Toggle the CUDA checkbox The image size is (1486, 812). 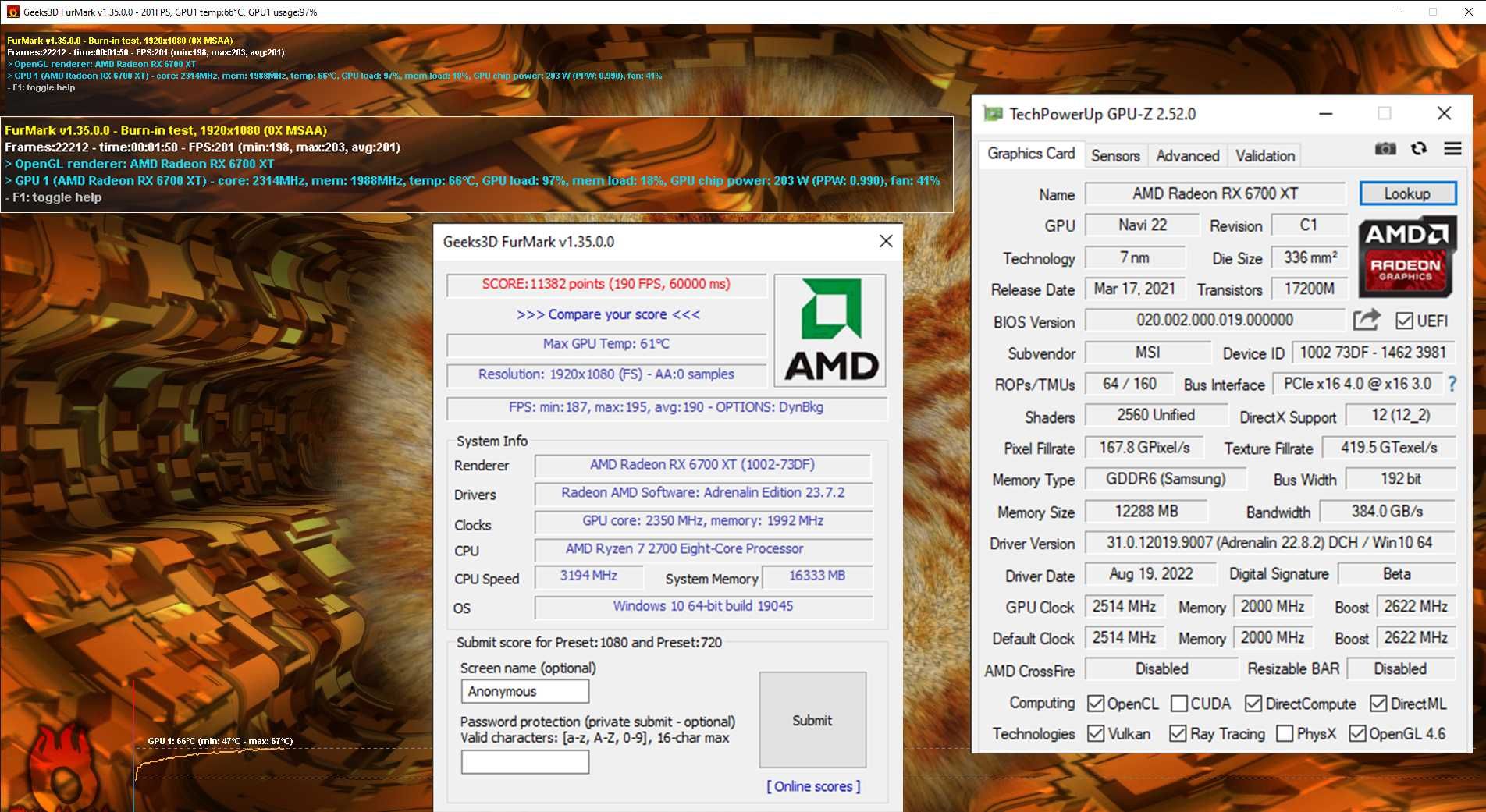click(x=1179, y=704)
